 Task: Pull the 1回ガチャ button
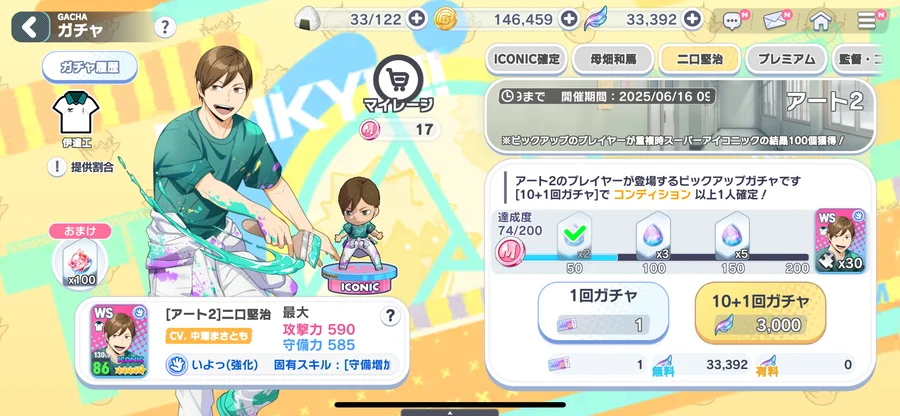point(603,311)
